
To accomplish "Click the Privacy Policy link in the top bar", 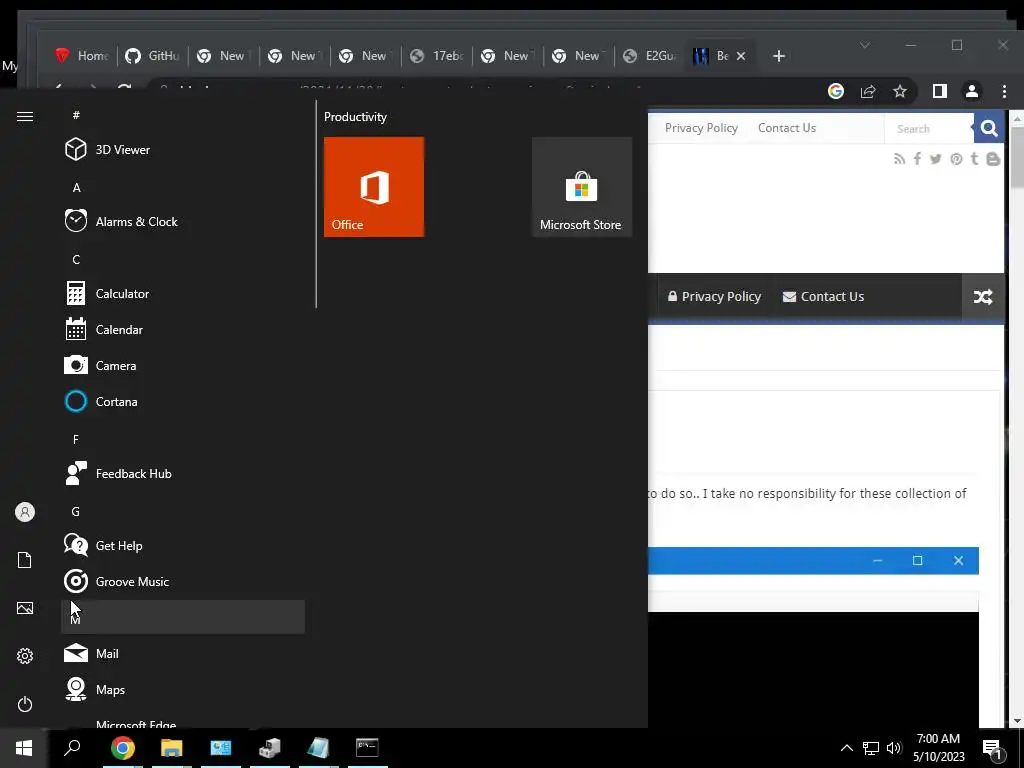I will click(x=701, y=128).
